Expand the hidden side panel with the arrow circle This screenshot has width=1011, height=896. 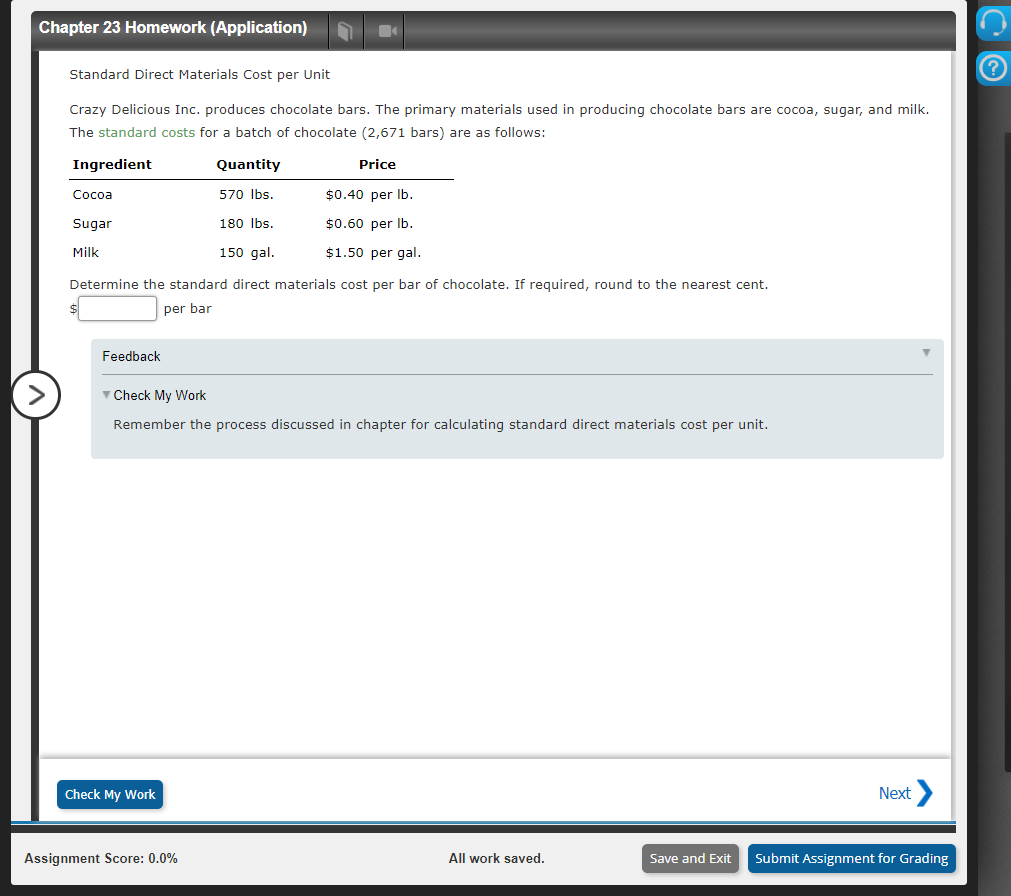[36, 395]
